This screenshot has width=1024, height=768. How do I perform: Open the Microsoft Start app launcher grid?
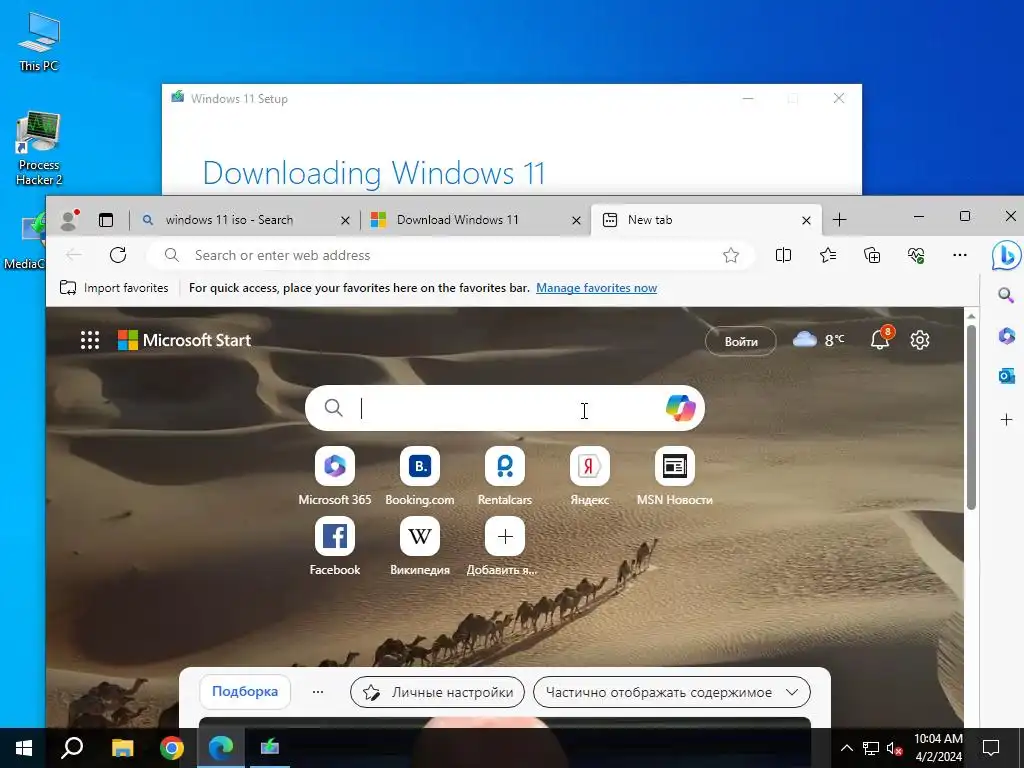[x=90, y=340]
